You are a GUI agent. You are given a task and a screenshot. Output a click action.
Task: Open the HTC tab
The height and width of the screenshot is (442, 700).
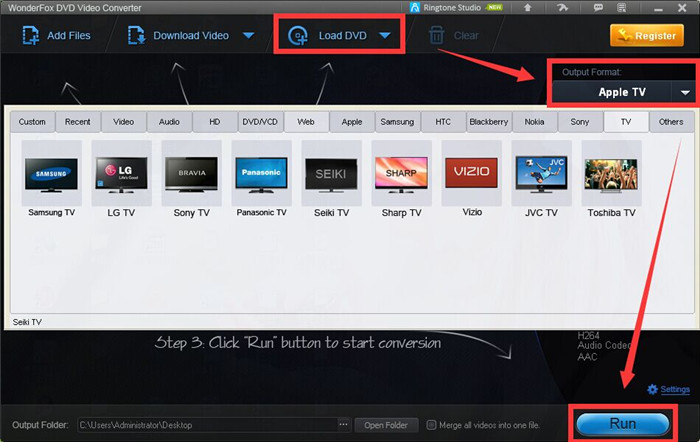click(443, 122)
